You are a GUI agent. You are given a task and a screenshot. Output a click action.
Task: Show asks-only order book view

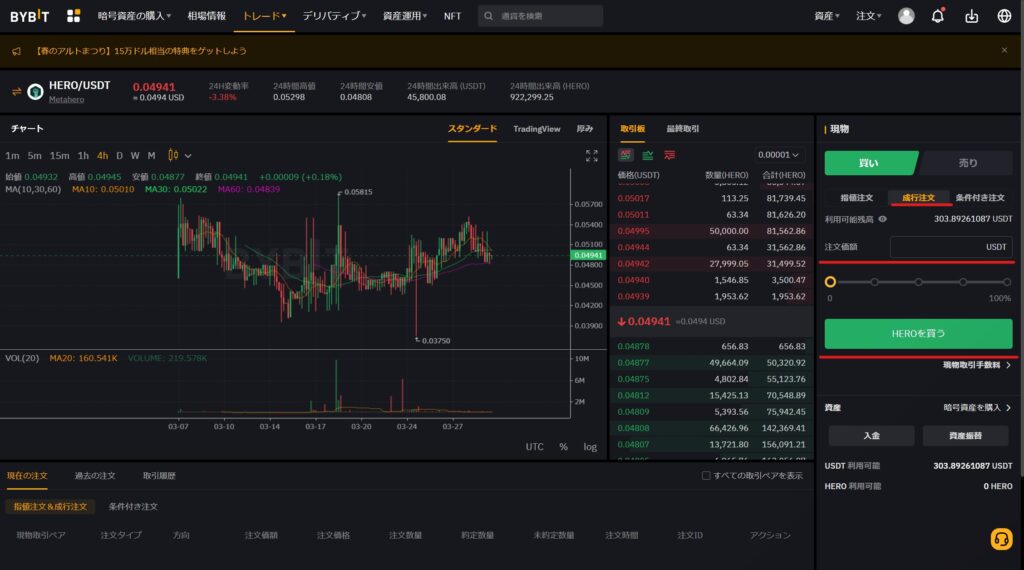(x=669, y=155)
